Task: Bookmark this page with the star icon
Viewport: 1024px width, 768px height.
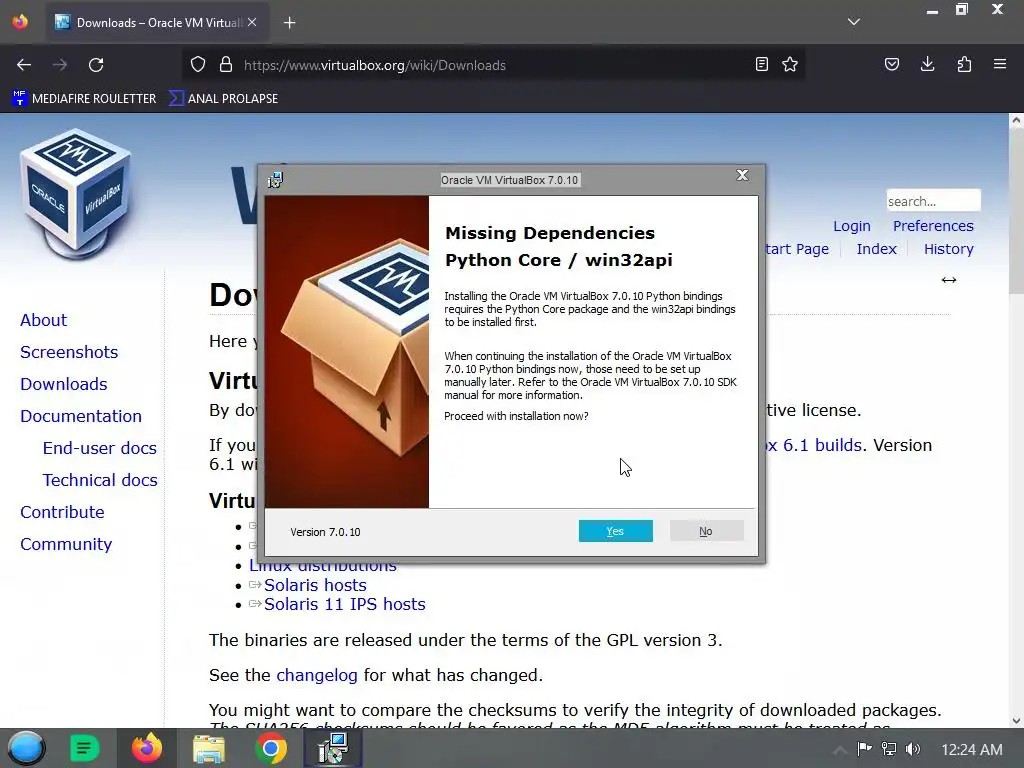Action: 790,65
